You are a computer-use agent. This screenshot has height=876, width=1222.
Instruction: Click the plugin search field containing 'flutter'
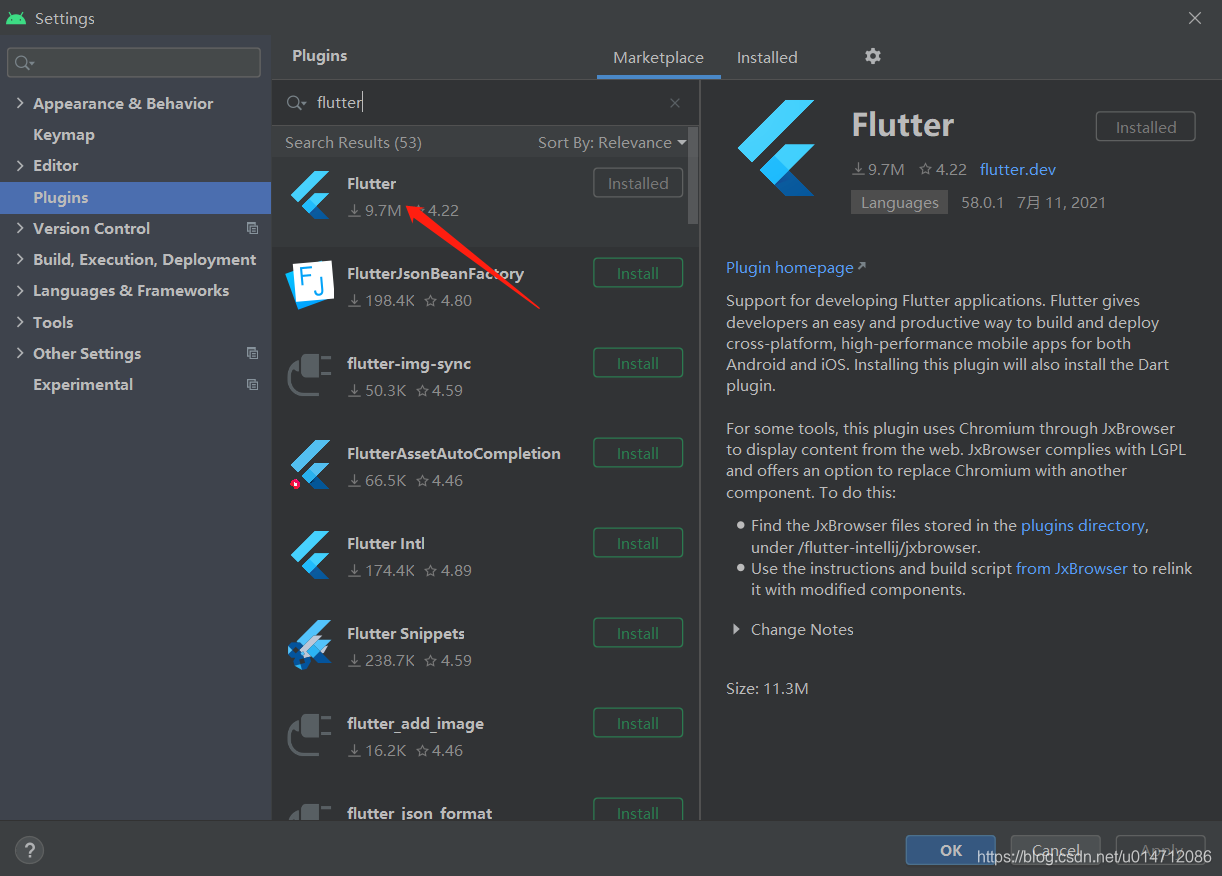coord(485,102)
